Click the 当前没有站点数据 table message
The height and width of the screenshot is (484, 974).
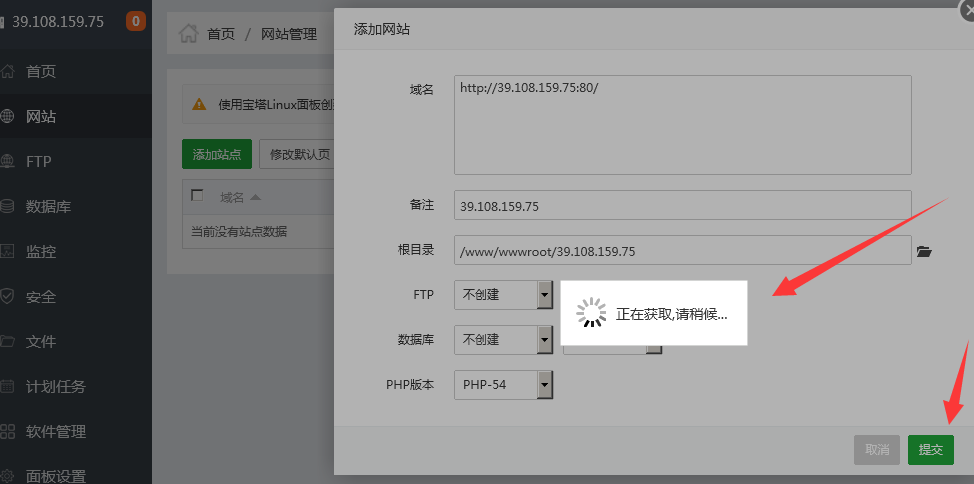click(x=239, y=232)
